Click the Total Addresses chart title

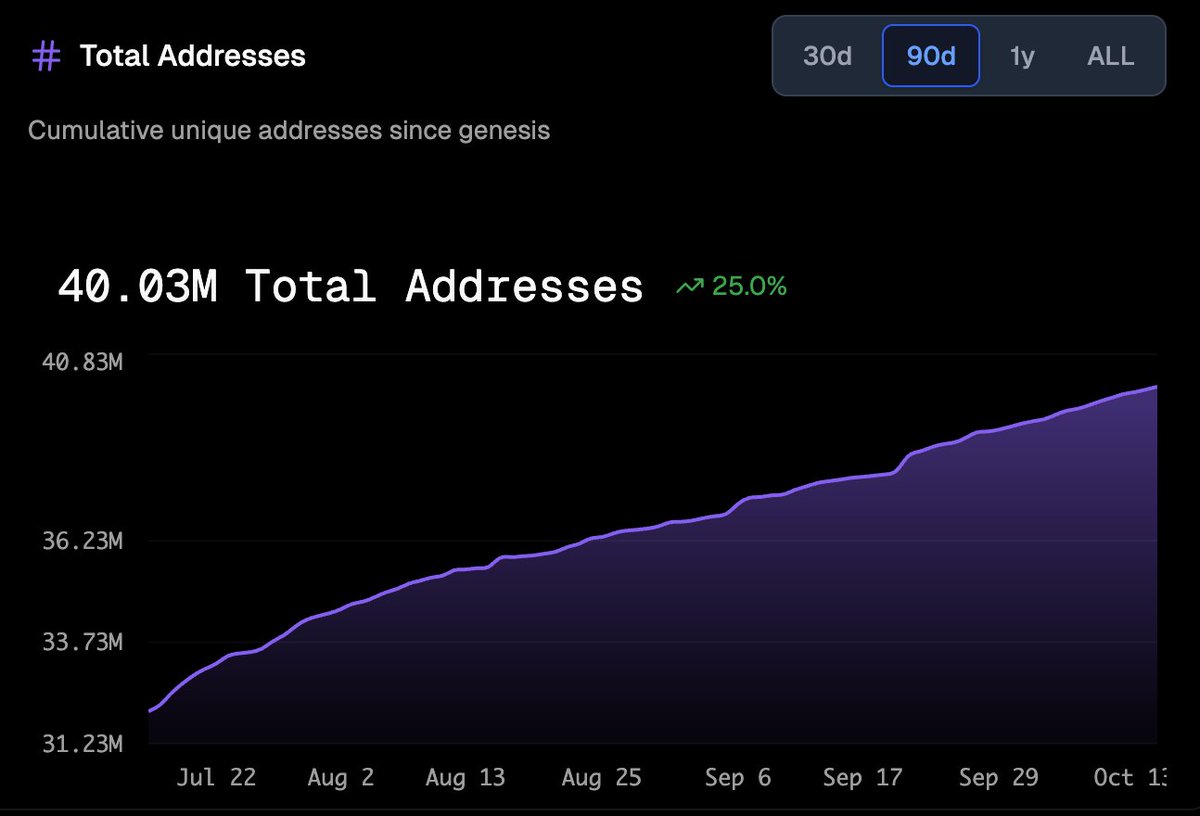191,57
